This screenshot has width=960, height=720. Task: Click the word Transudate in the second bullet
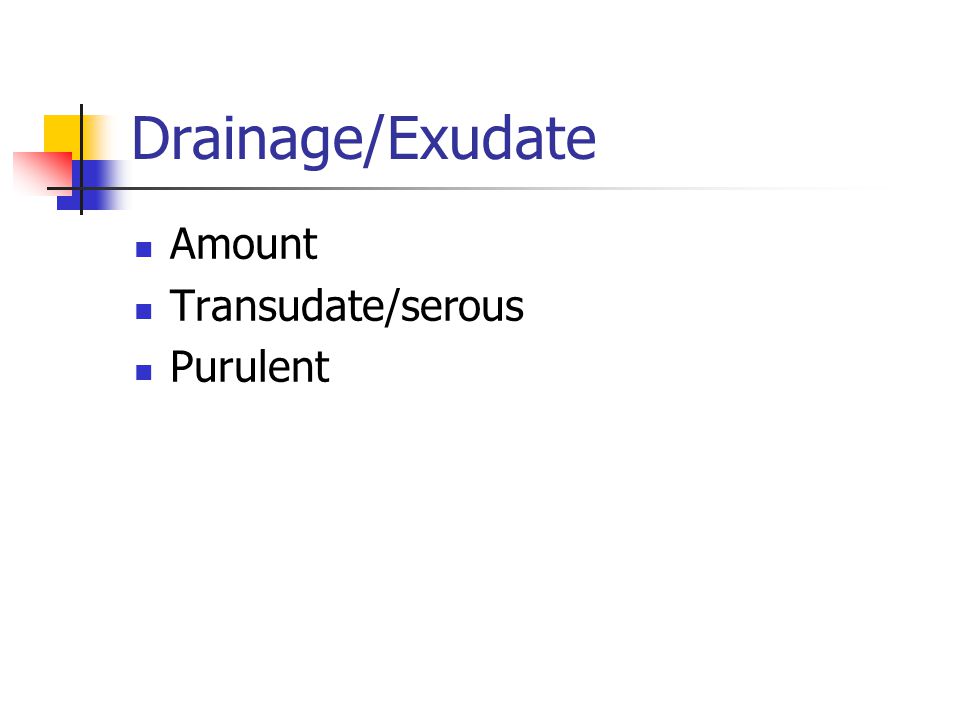tap(277, 306)
